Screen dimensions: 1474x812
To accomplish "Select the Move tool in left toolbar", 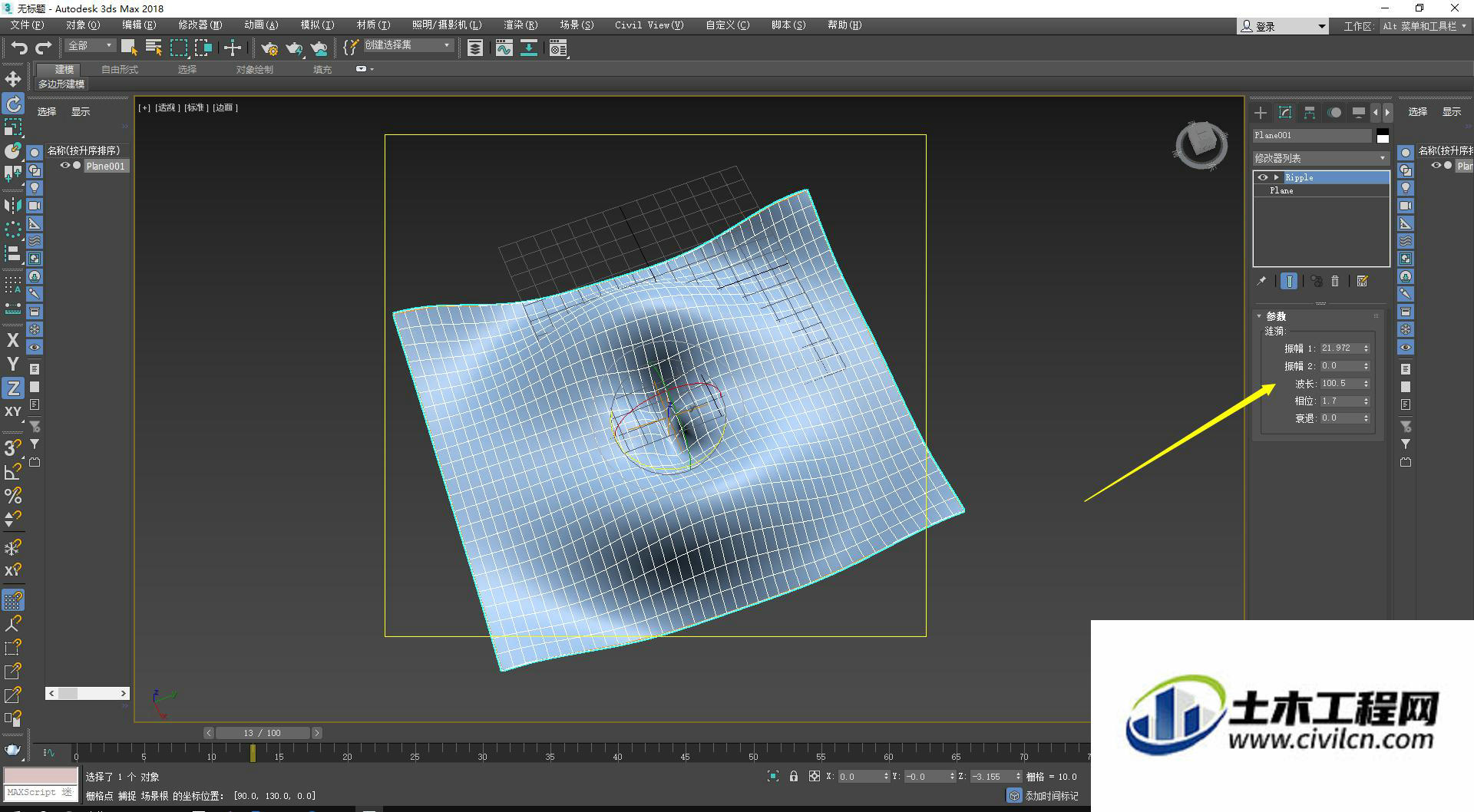I will click(x=13, y=79).
